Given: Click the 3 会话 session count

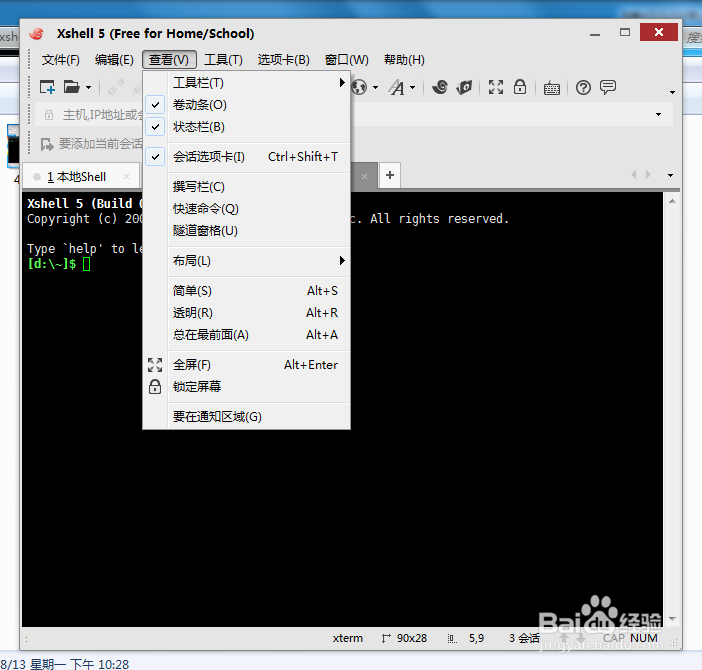Looking at the screenshot, I should [524, 638].
